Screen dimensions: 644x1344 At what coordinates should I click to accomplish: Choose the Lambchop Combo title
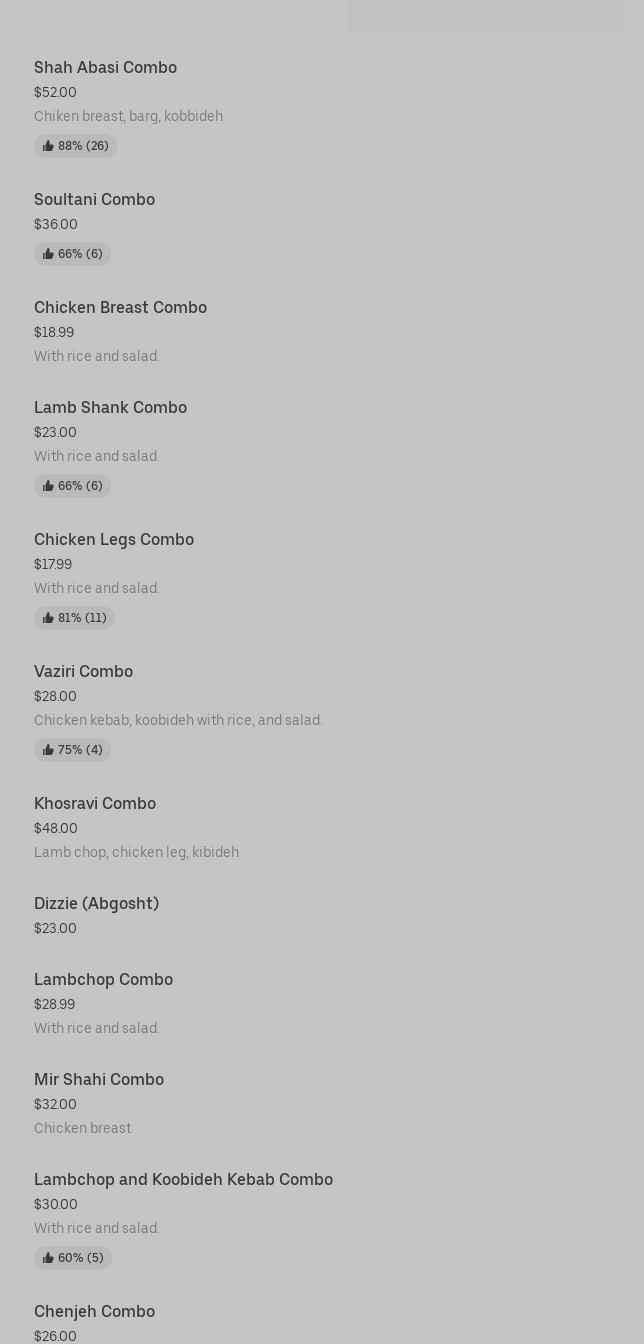coord(103,979)
